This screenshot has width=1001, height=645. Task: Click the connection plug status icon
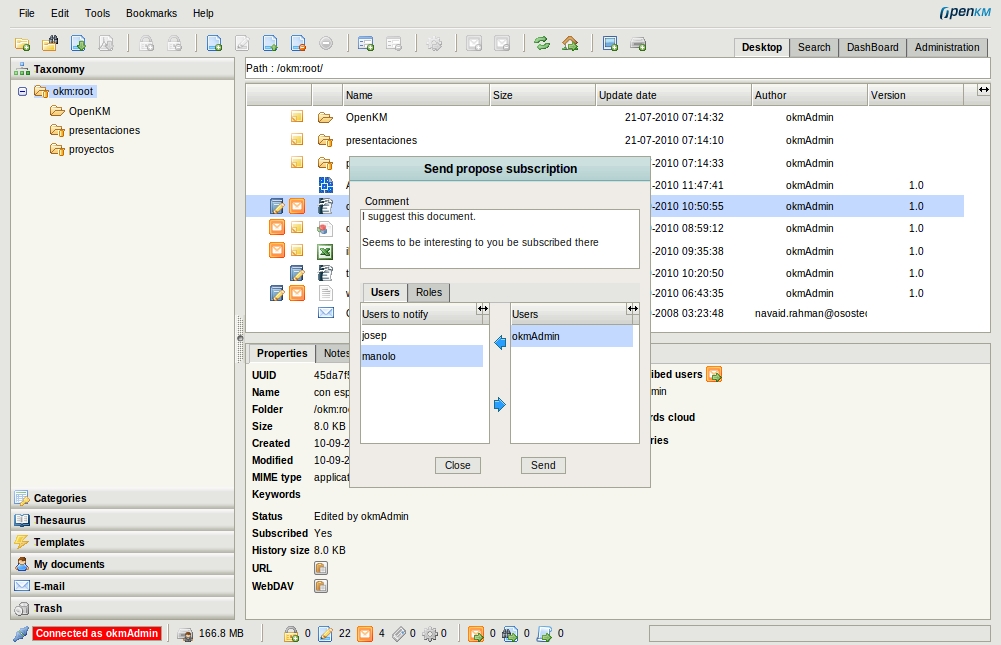click(x=21, y=634)
